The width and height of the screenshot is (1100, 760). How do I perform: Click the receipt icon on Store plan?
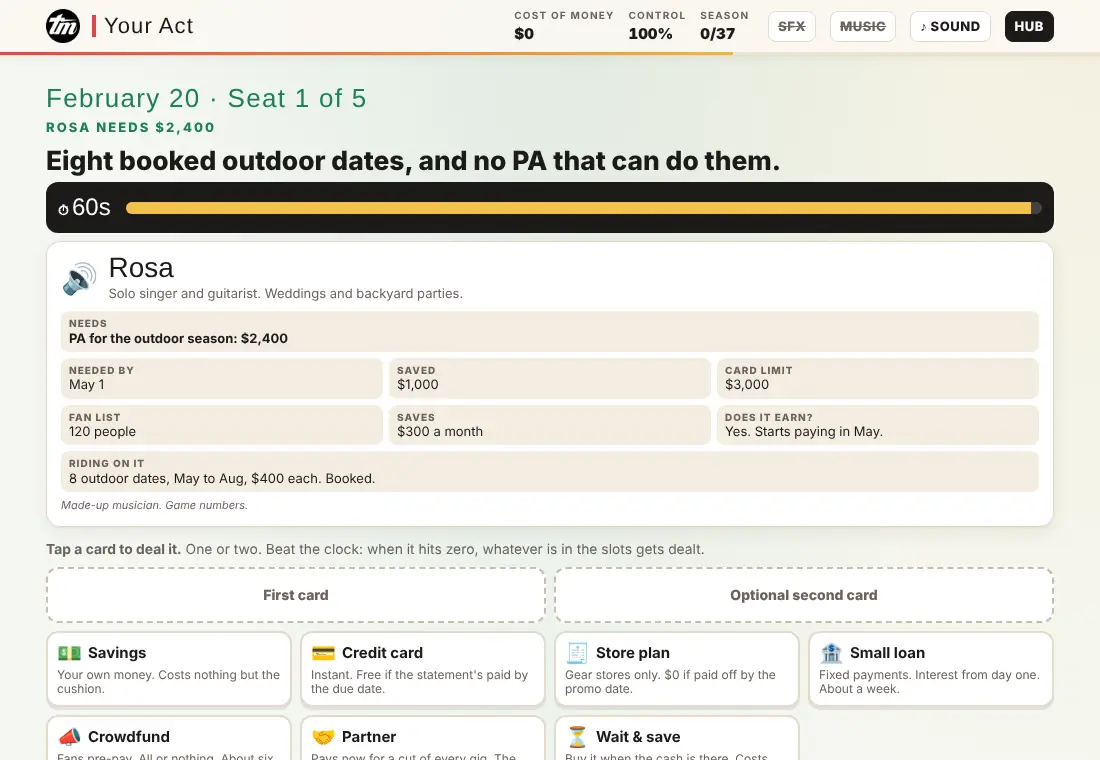click(577, 653)
